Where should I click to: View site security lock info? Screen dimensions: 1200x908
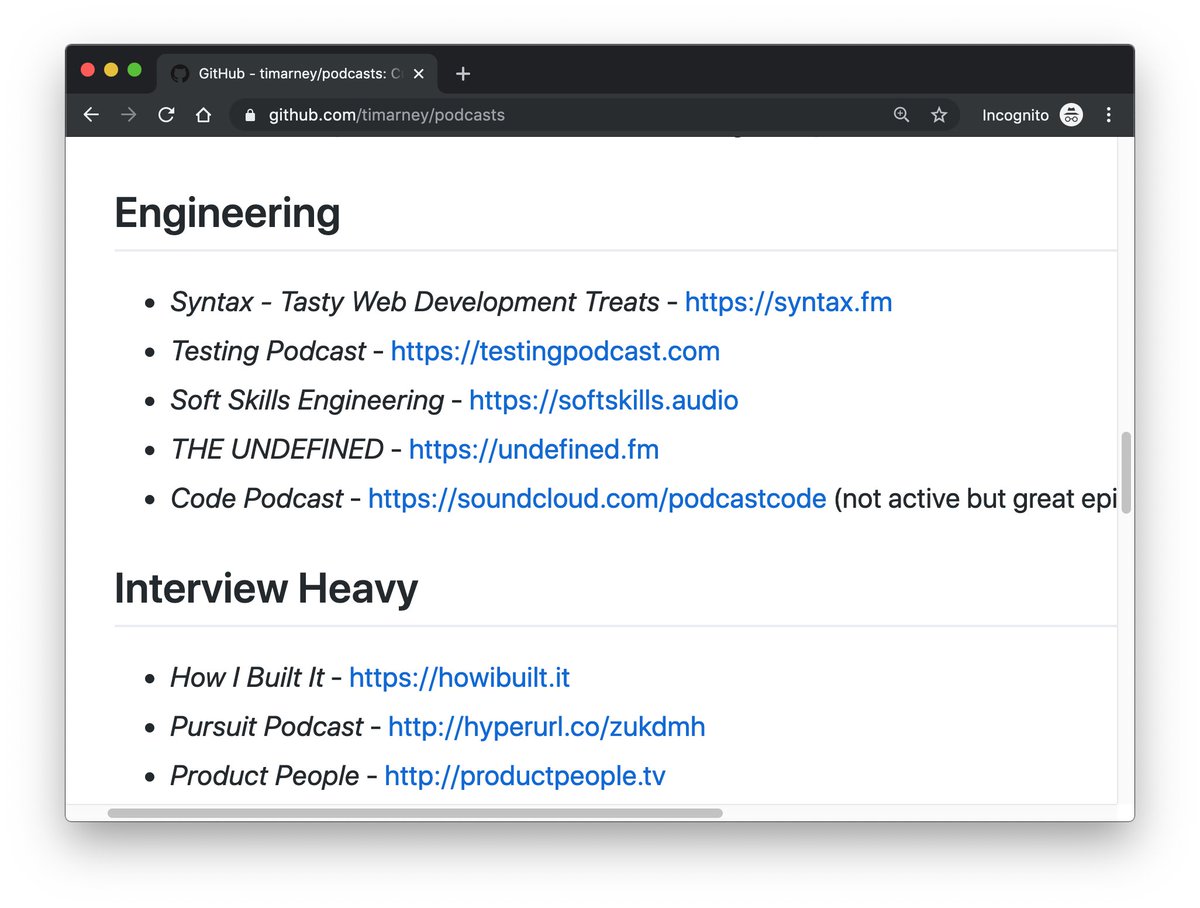click(250, 115)
